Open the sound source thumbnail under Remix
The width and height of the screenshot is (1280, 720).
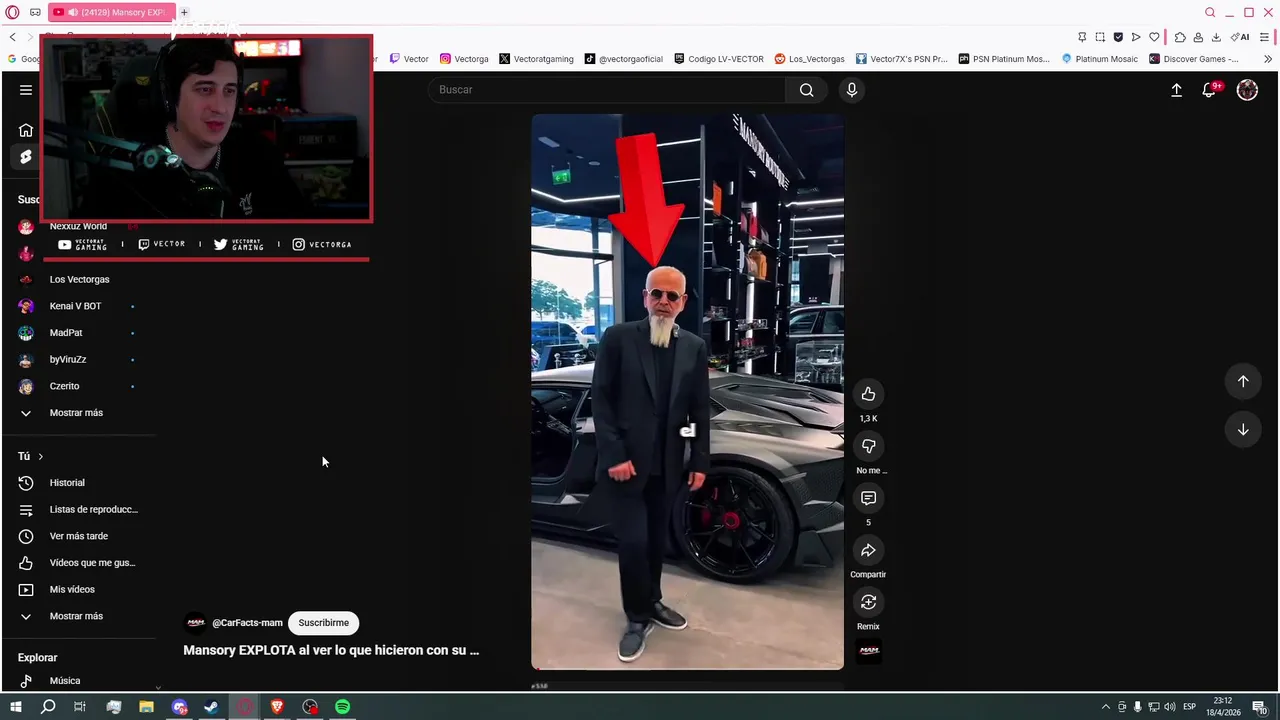pyautogui.click(x=869, y=651)
